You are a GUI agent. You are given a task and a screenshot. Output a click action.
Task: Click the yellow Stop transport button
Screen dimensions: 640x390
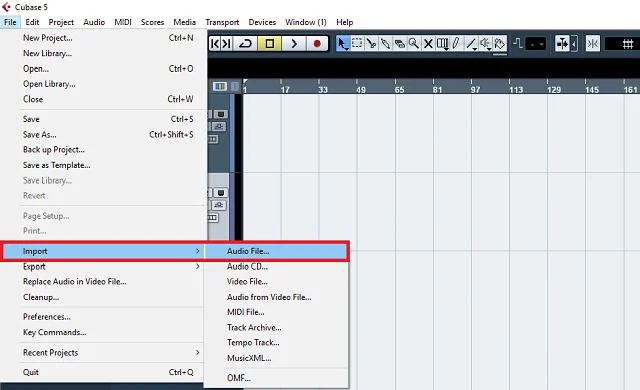click(x=269, y=44)
